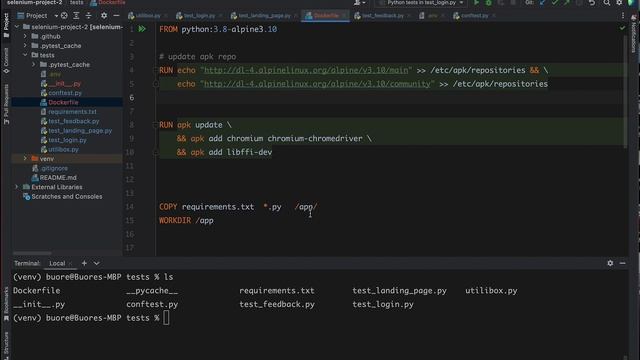640x360 pixels.
Task: Select requirements.txt in the project tree
Action: point(72,111)
